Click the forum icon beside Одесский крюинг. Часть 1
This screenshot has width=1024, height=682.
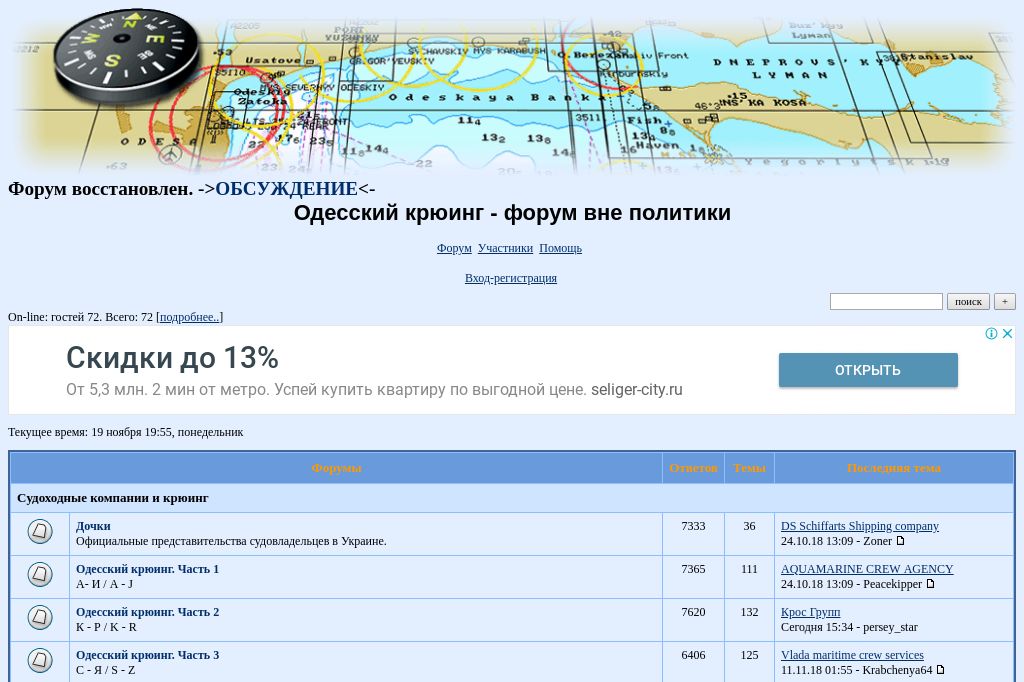[40, 574]
